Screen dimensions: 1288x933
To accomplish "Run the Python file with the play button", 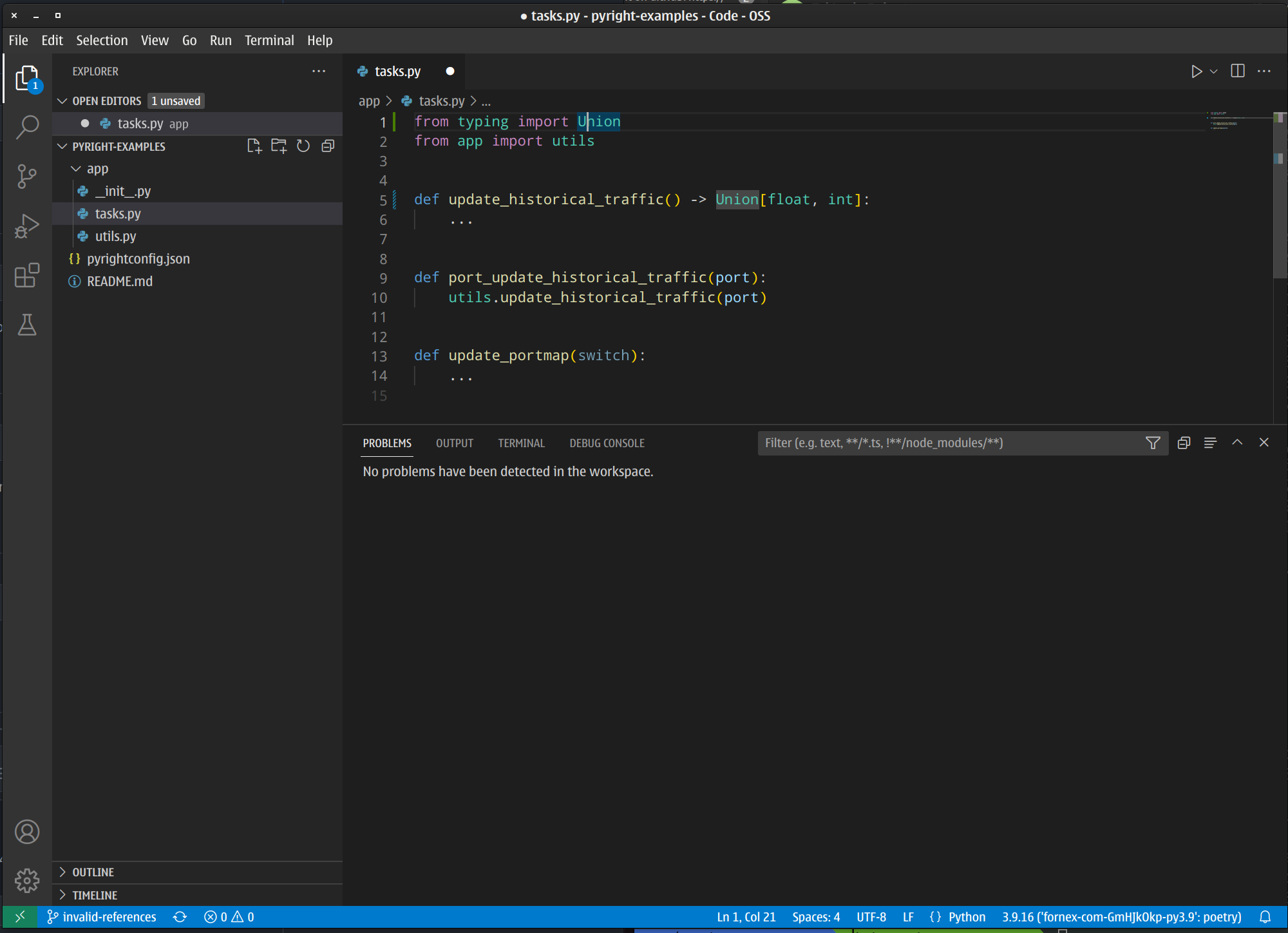I will coord(1196,71).
